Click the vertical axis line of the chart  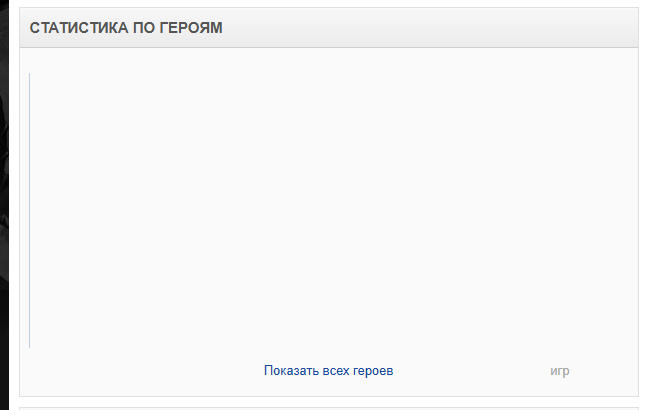(30, 210)
